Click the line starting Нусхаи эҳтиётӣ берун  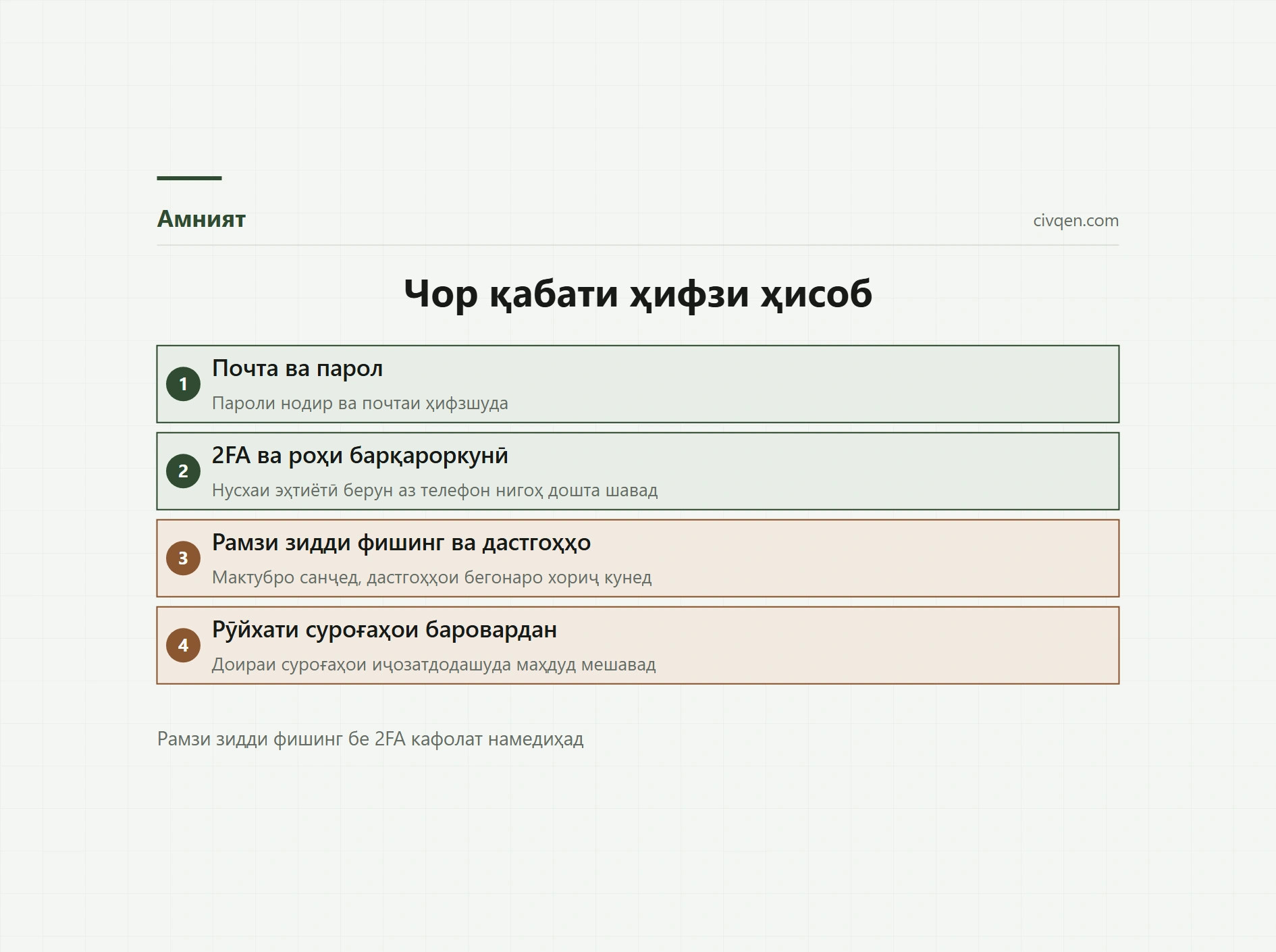pyautogui.click(x=435, y=490)
